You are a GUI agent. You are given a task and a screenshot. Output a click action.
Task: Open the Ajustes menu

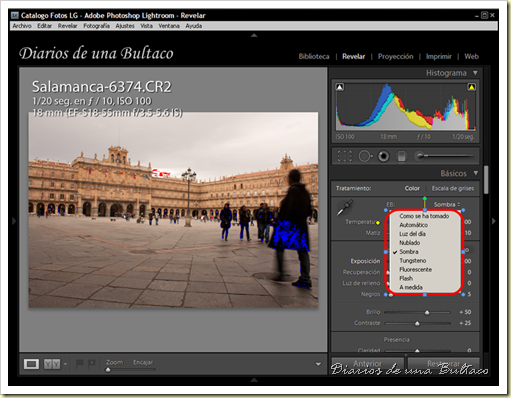click(x=125, y=26)
